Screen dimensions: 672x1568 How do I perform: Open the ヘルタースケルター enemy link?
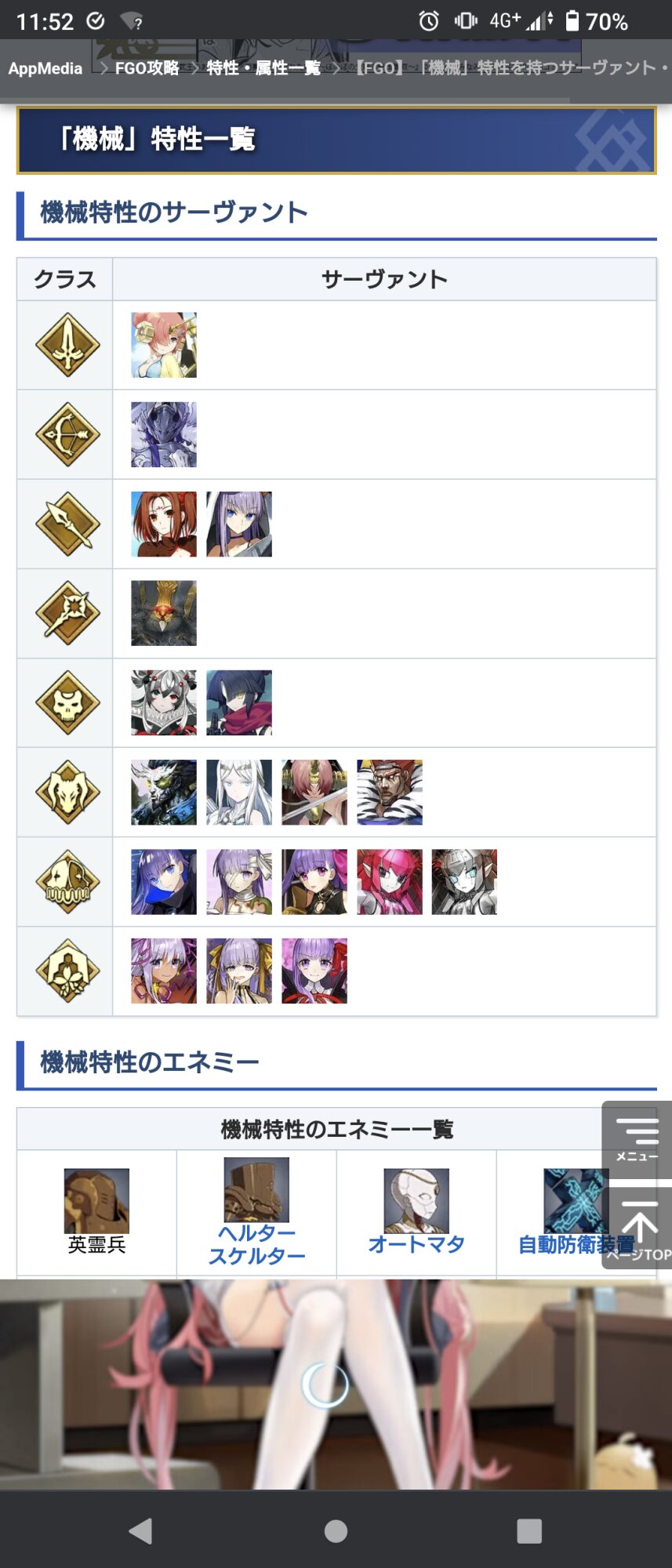tap(256, 1244)
